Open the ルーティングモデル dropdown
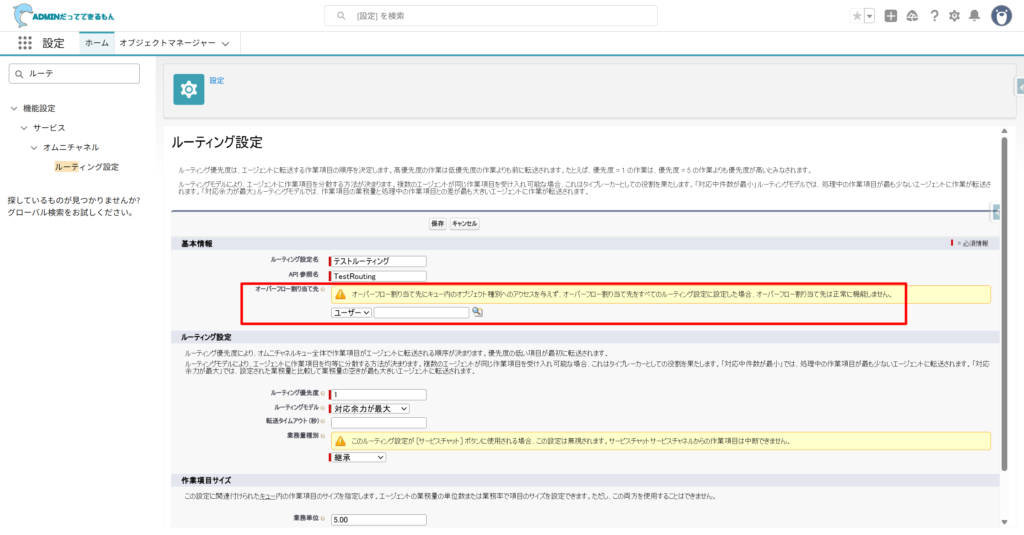Screen dimensions: 1024x535 [371, 408]
